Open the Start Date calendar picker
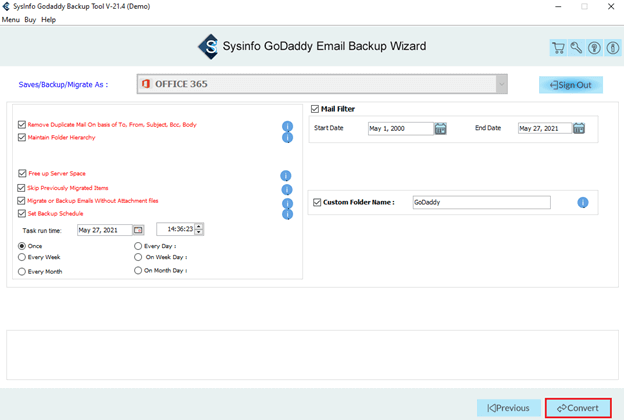Screen dimensions: 624x420 click(440, 129)
